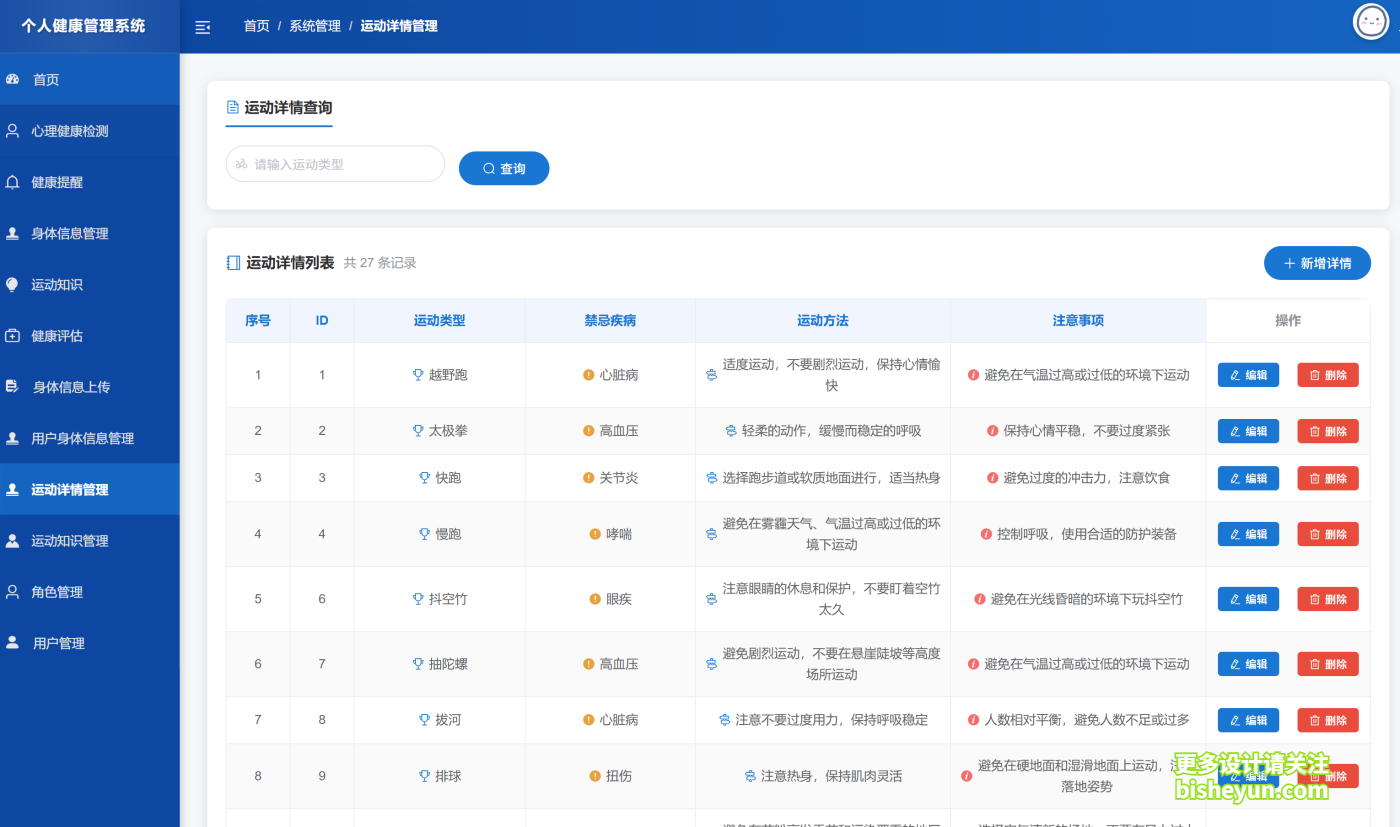Click the 注意事项 column header
1400x827 pixels.
pyautogui.click(x=1078, y=321)
